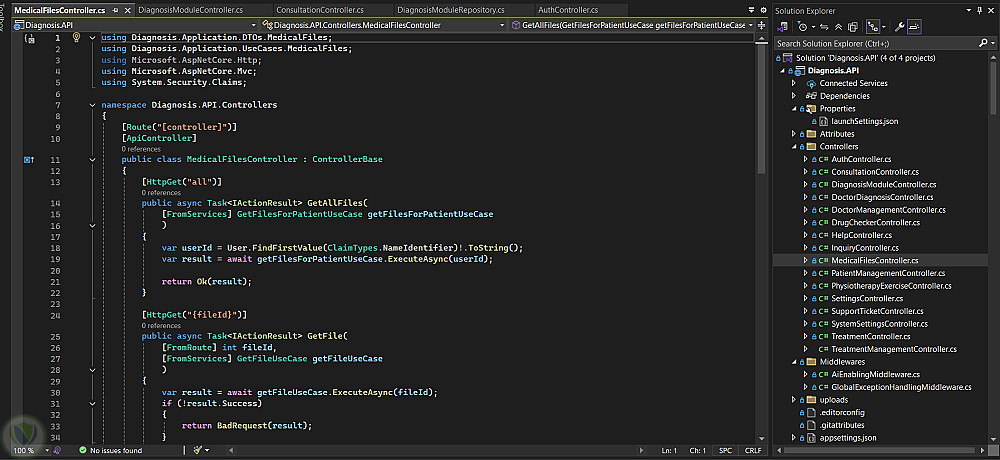Click the Ch: 1 column indicator

pos(697,450)
